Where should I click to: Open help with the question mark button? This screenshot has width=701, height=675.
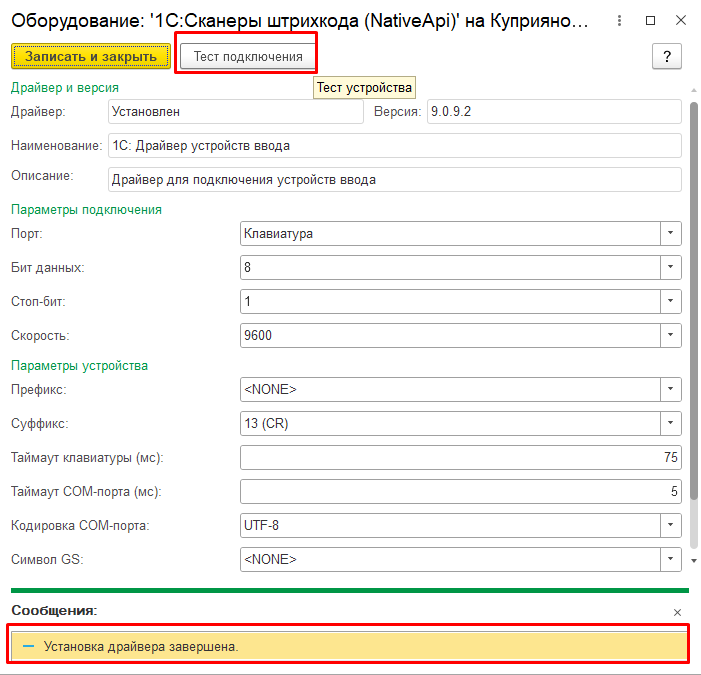(x=666, y=56)
